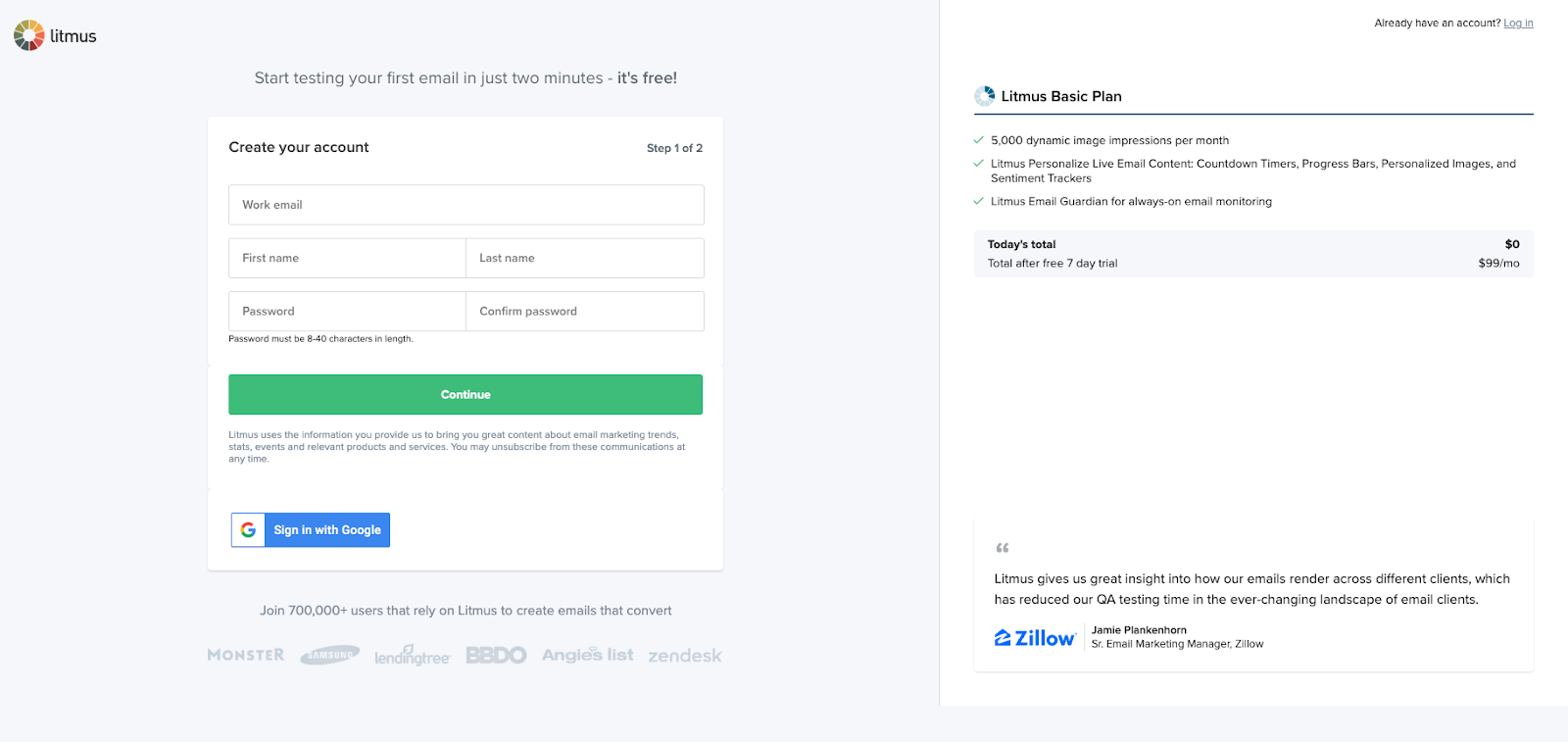The height and width of the screenshot is (742, 1568).
Task: Click the checkmark next to Litmus Email Guardian
Action: 977,200
